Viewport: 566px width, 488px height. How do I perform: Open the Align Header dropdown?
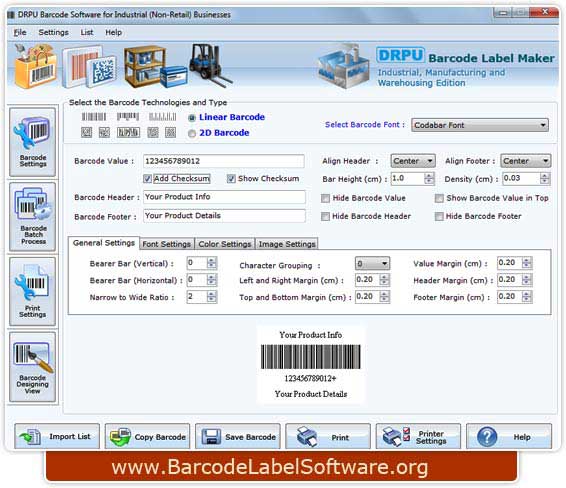click(413, 161)
